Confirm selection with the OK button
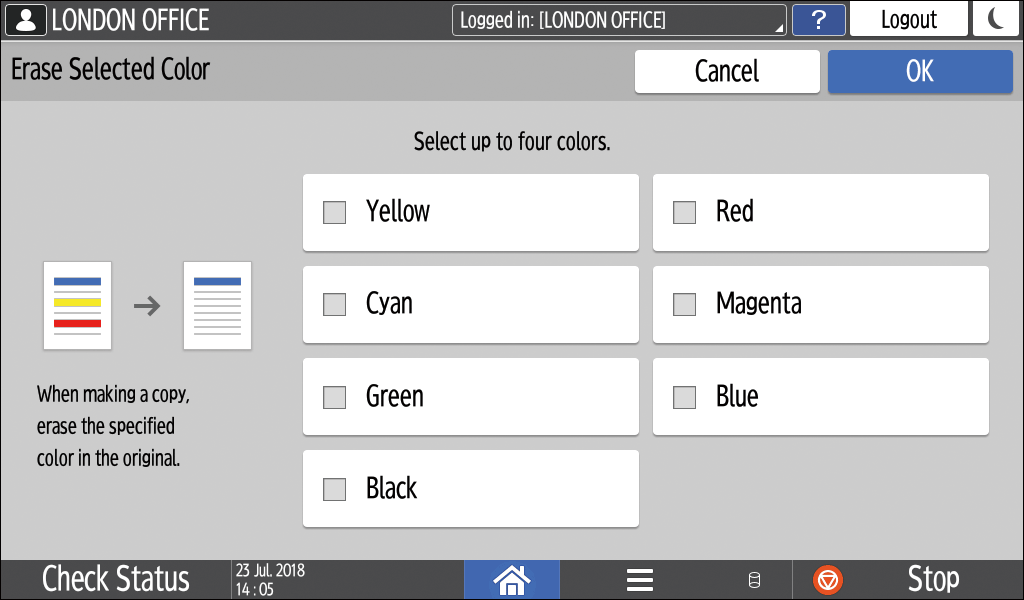The width and height of the screenshot is (1024, 600). [920, 71]
